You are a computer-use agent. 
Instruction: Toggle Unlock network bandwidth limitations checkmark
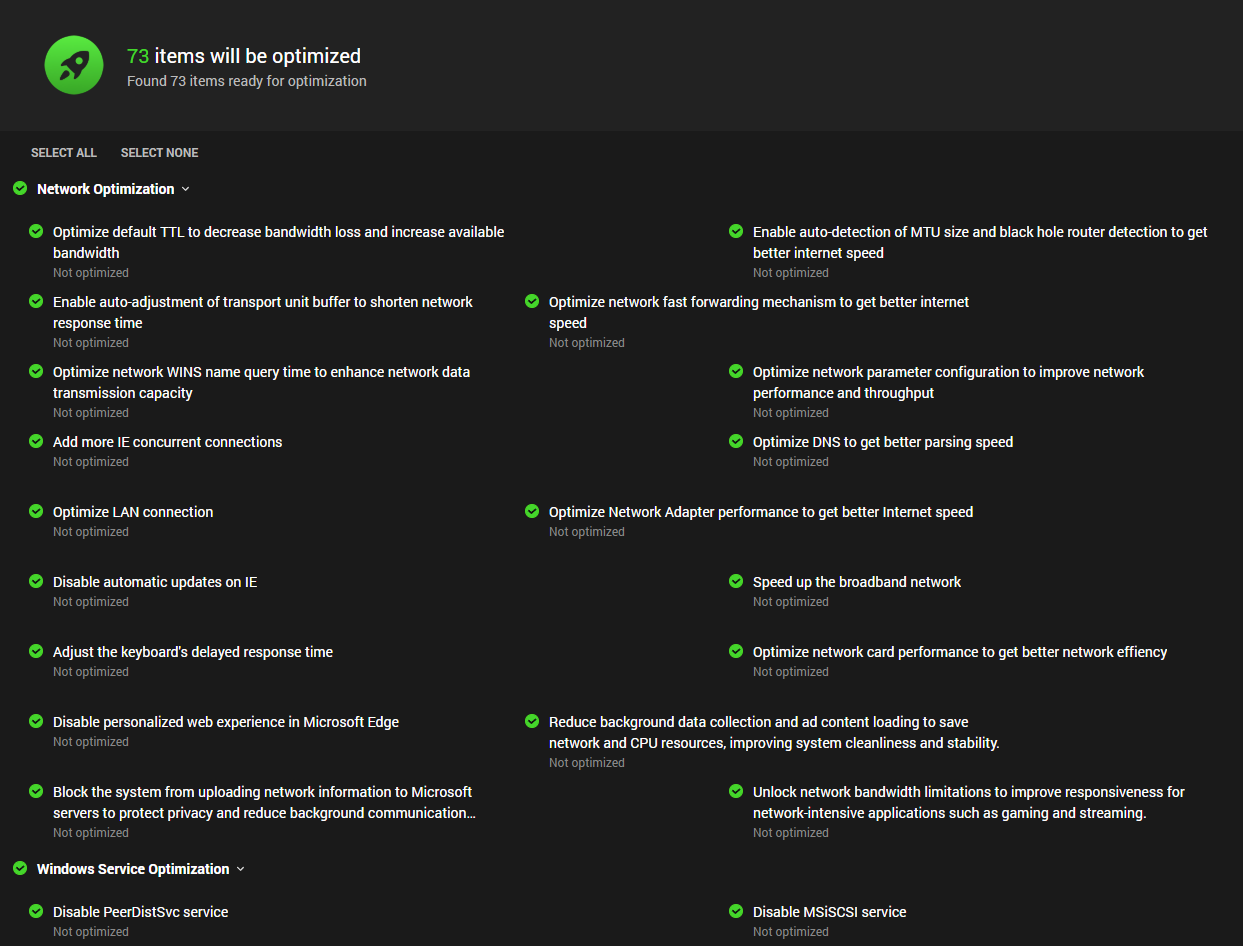(x=736, y=791)
